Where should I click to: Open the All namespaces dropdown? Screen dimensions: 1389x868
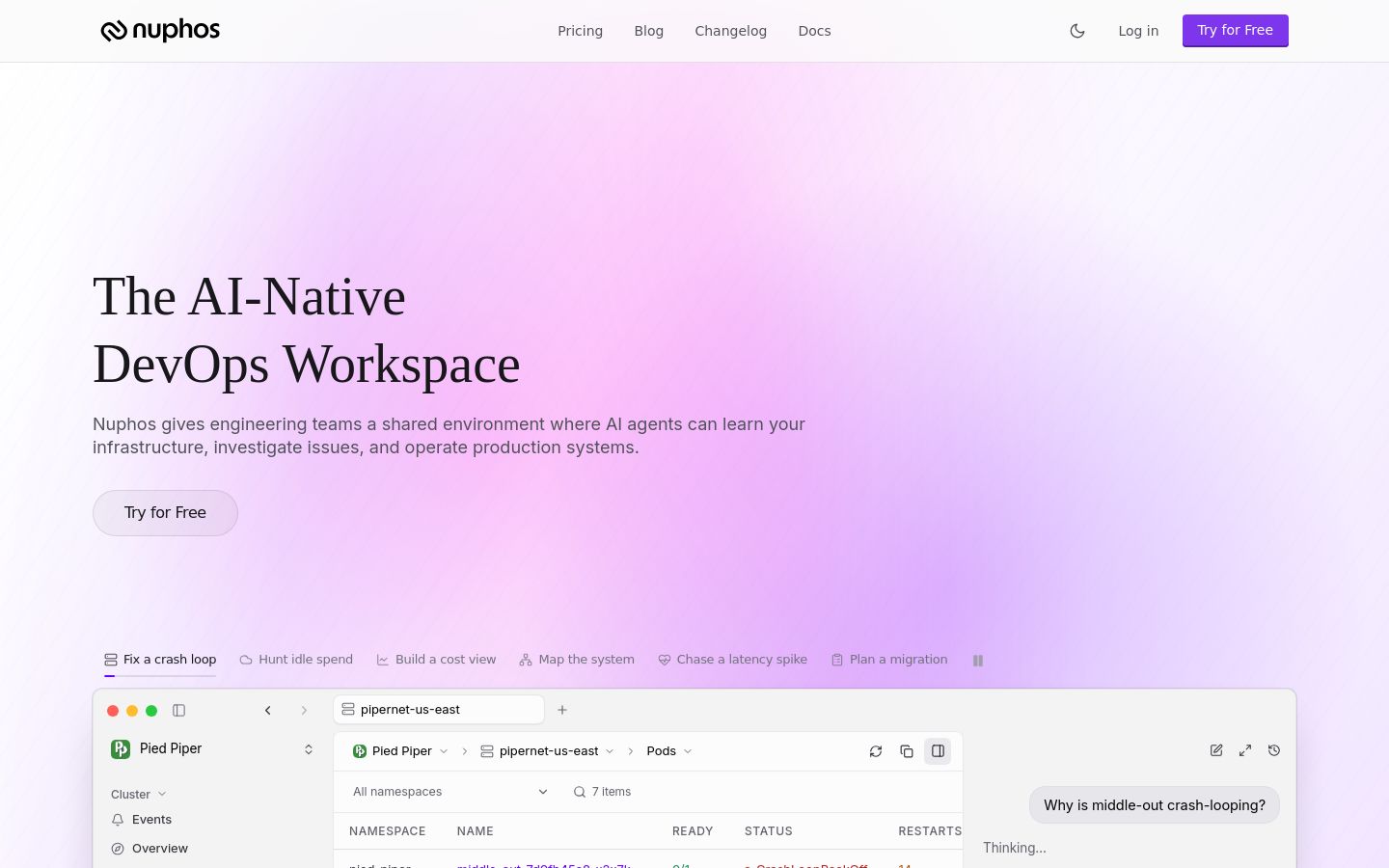(x=449, y=792)
